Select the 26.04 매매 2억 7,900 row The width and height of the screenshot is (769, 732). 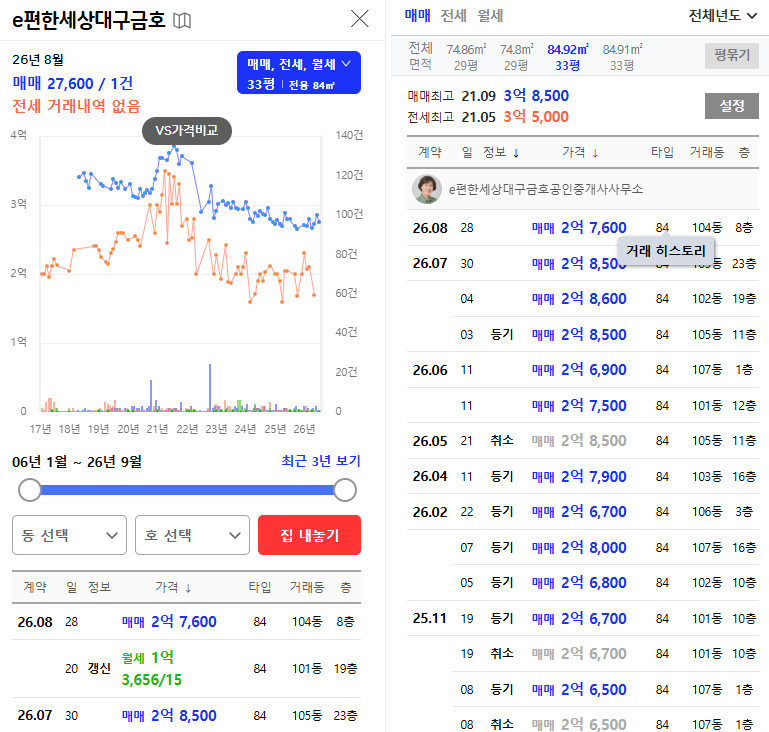pyautogui.click(x=583, y=476)
